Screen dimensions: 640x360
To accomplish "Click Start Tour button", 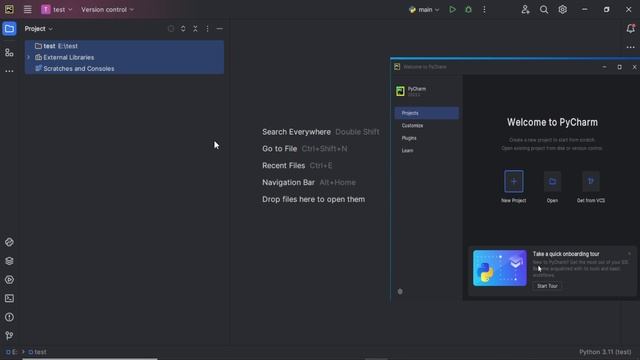I will (x=547, y=286).
